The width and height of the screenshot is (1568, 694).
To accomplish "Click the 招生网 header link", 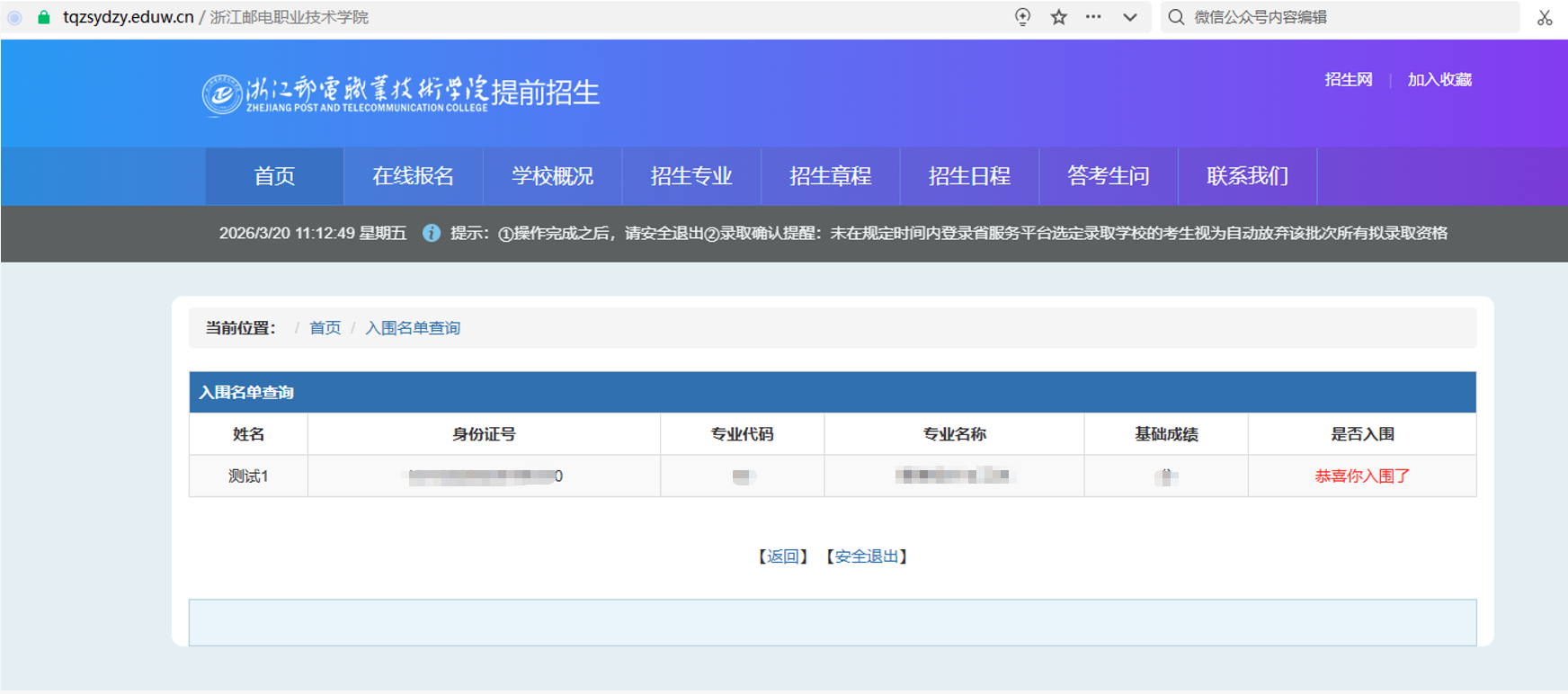I will tap(1348, 80).
